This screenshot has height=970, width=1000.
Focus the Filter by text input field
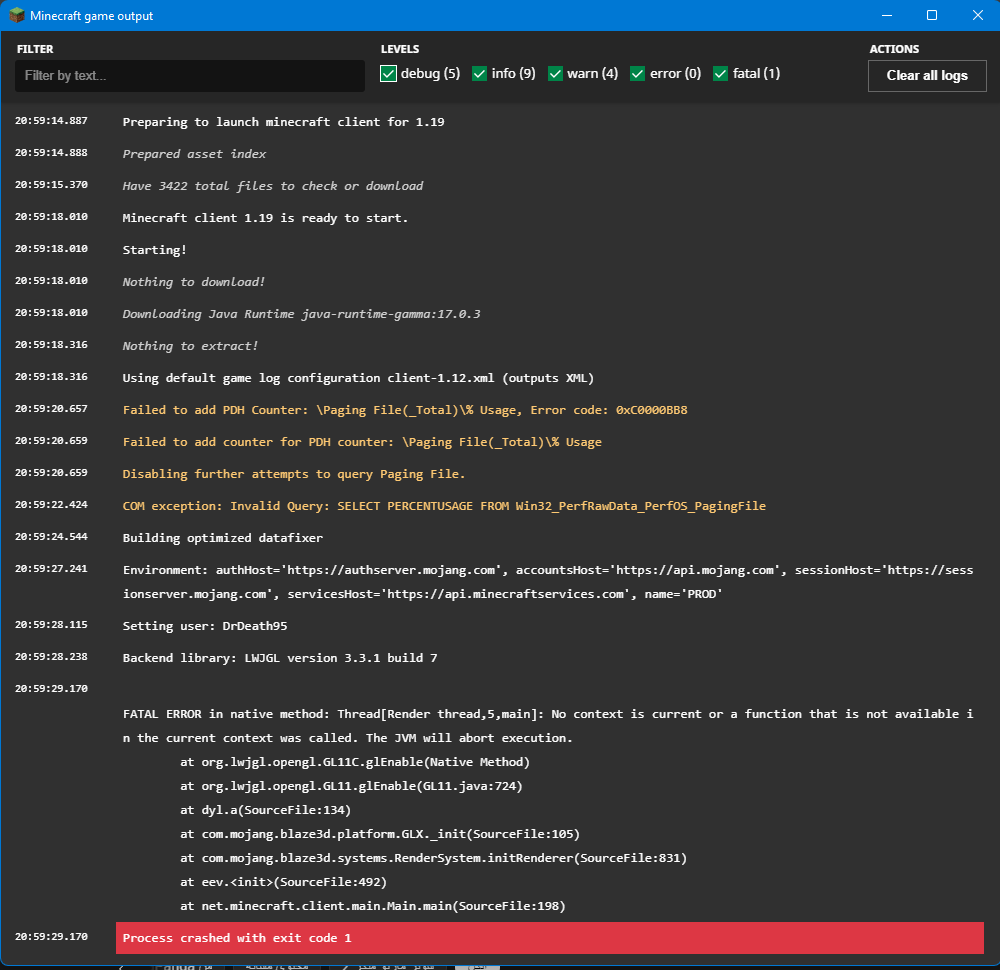pyautogui.click(x=189, y=76)
